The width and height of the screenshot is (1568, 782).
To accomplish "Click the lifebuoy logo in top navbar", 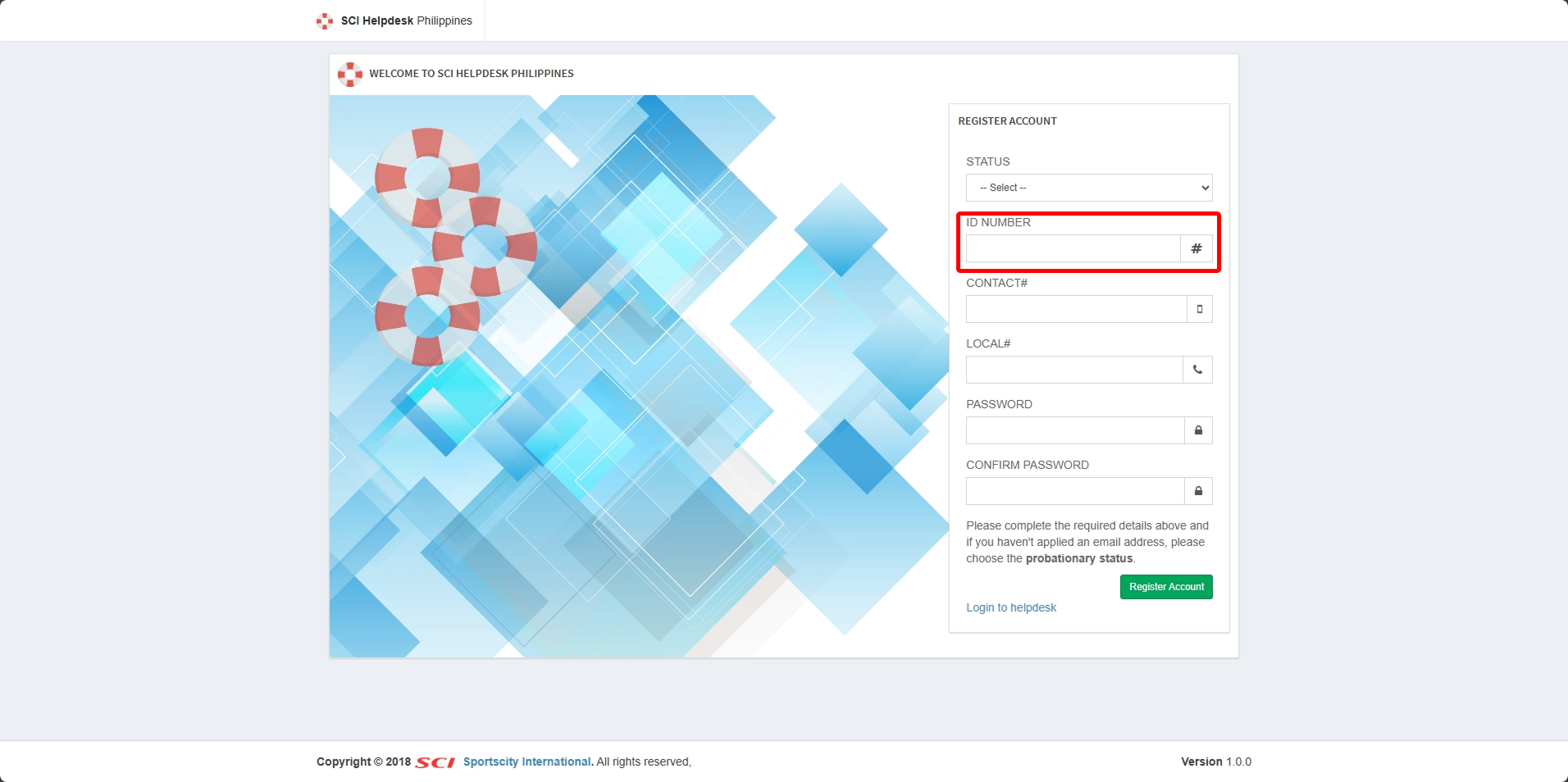I will click(x=325, y=21).
